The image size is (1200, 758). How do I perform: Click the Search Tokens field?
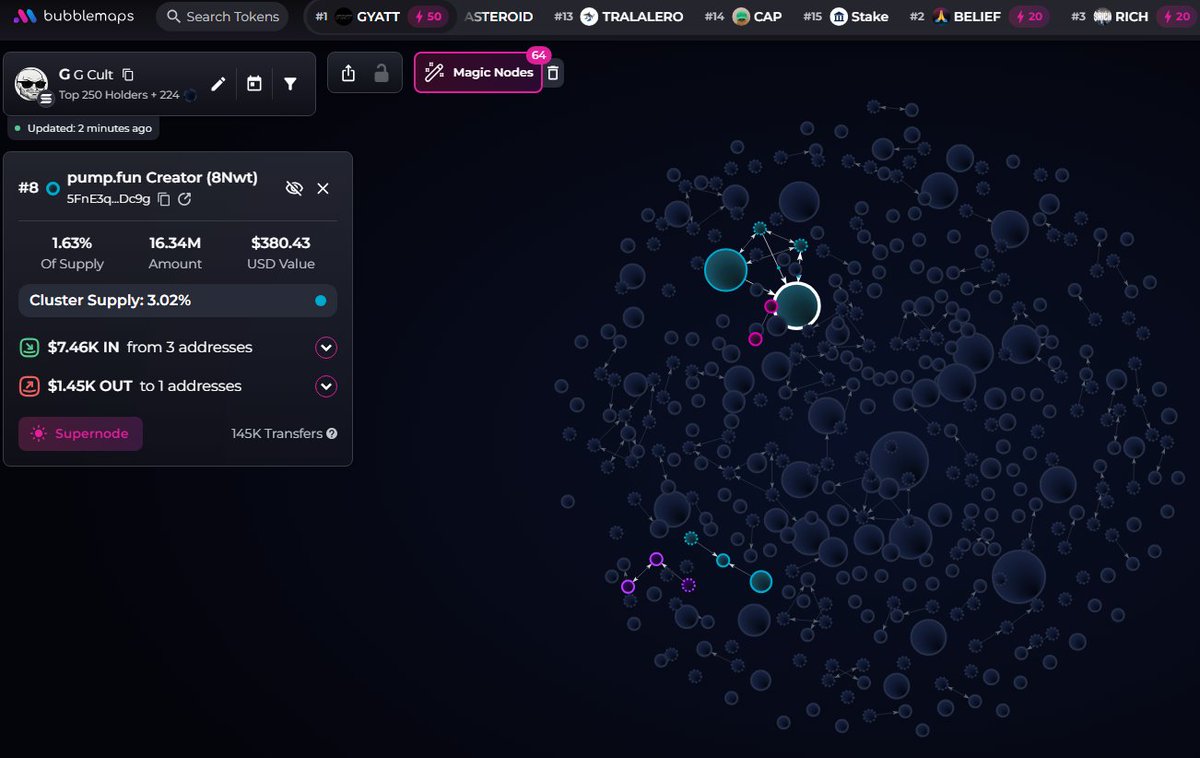pos(222,16)
